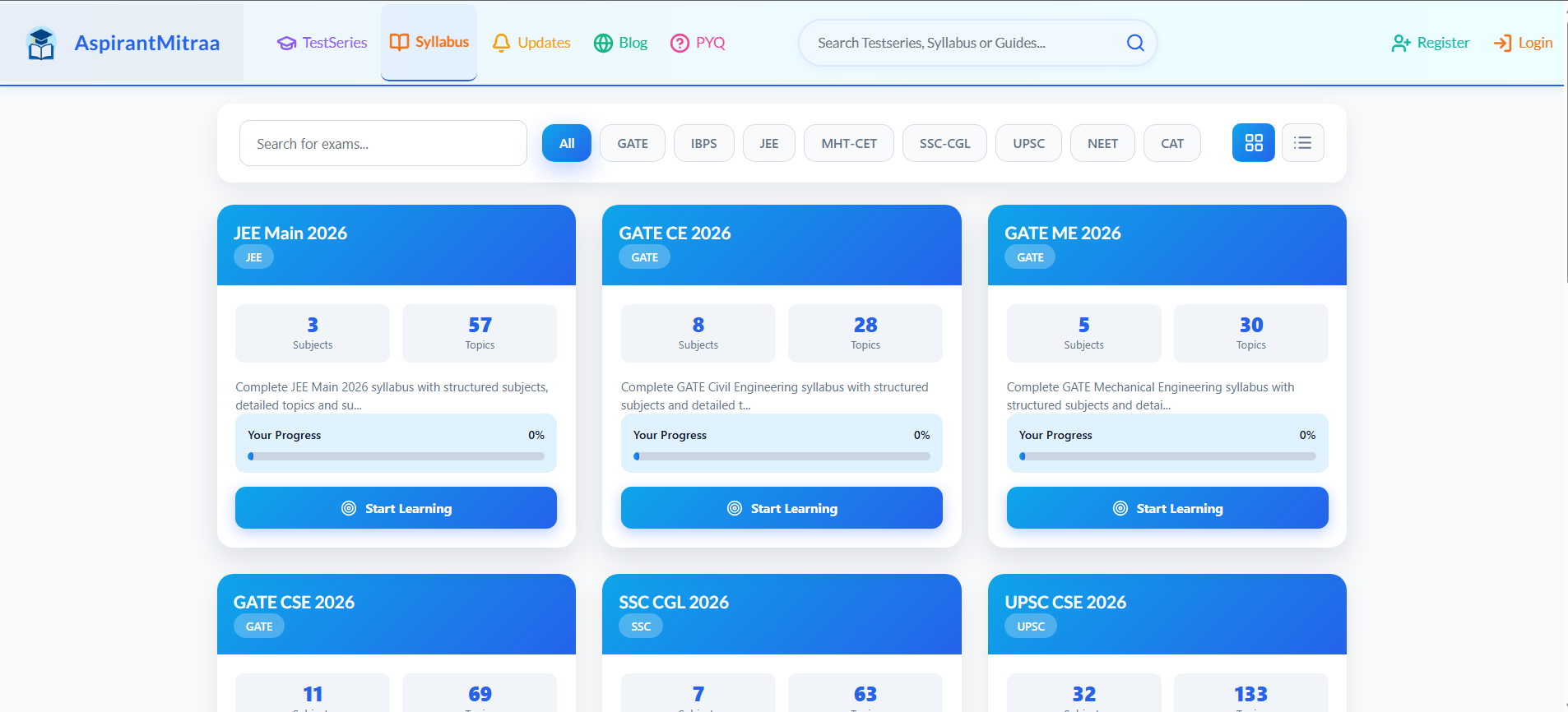Click the 30 Topics stat on GATE ME

click(1251, 333)
